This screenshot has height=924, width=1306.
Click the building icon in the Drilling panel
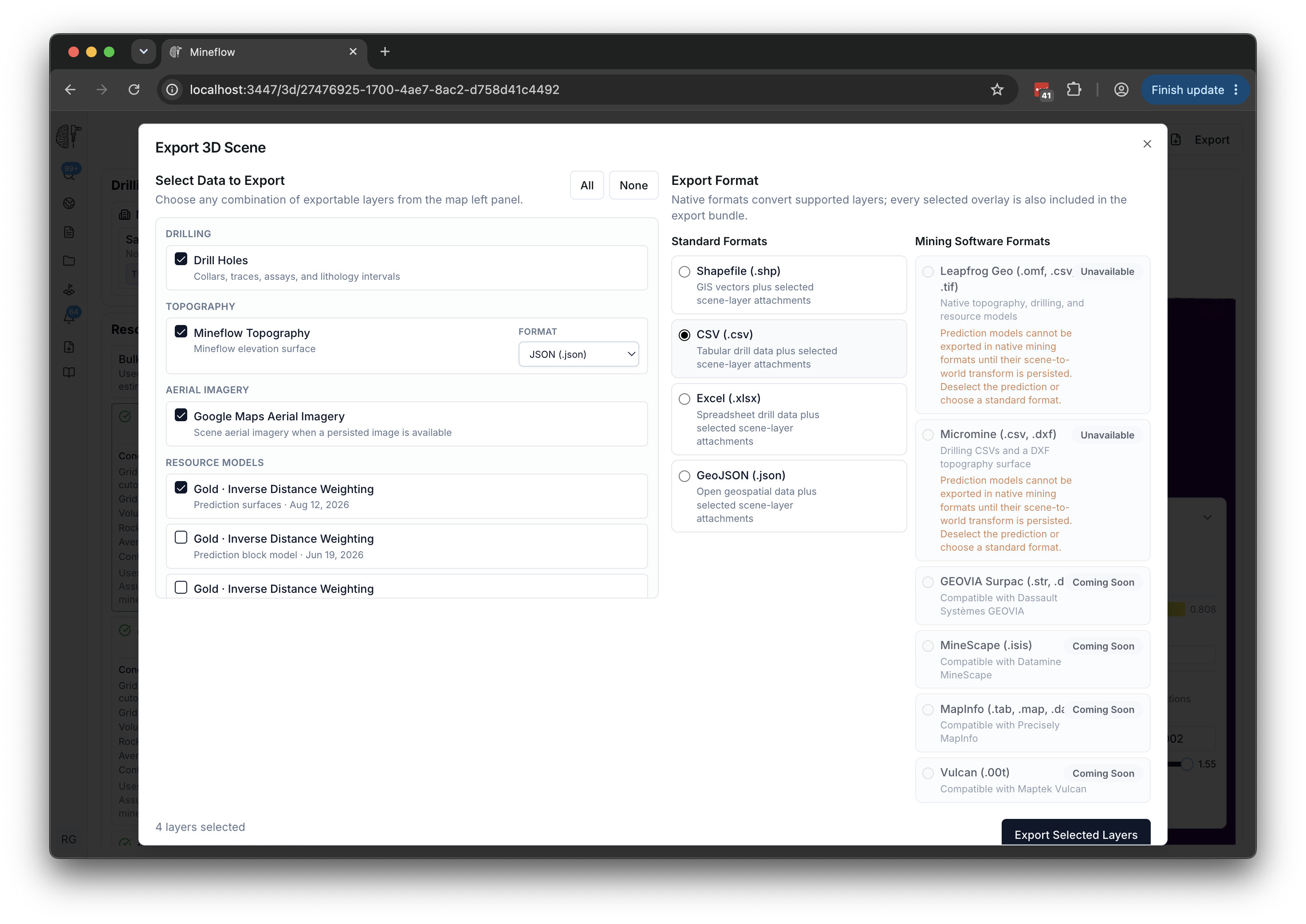tap(124, 215)
